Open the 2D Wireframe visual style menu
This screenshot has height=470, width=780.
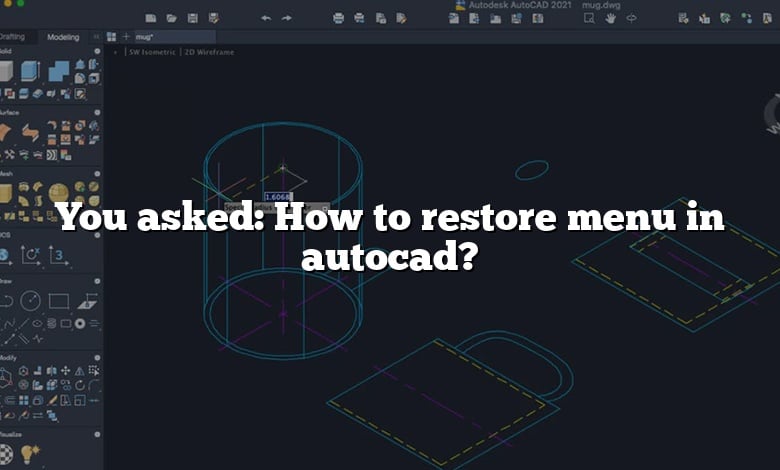tap(209, 52)
